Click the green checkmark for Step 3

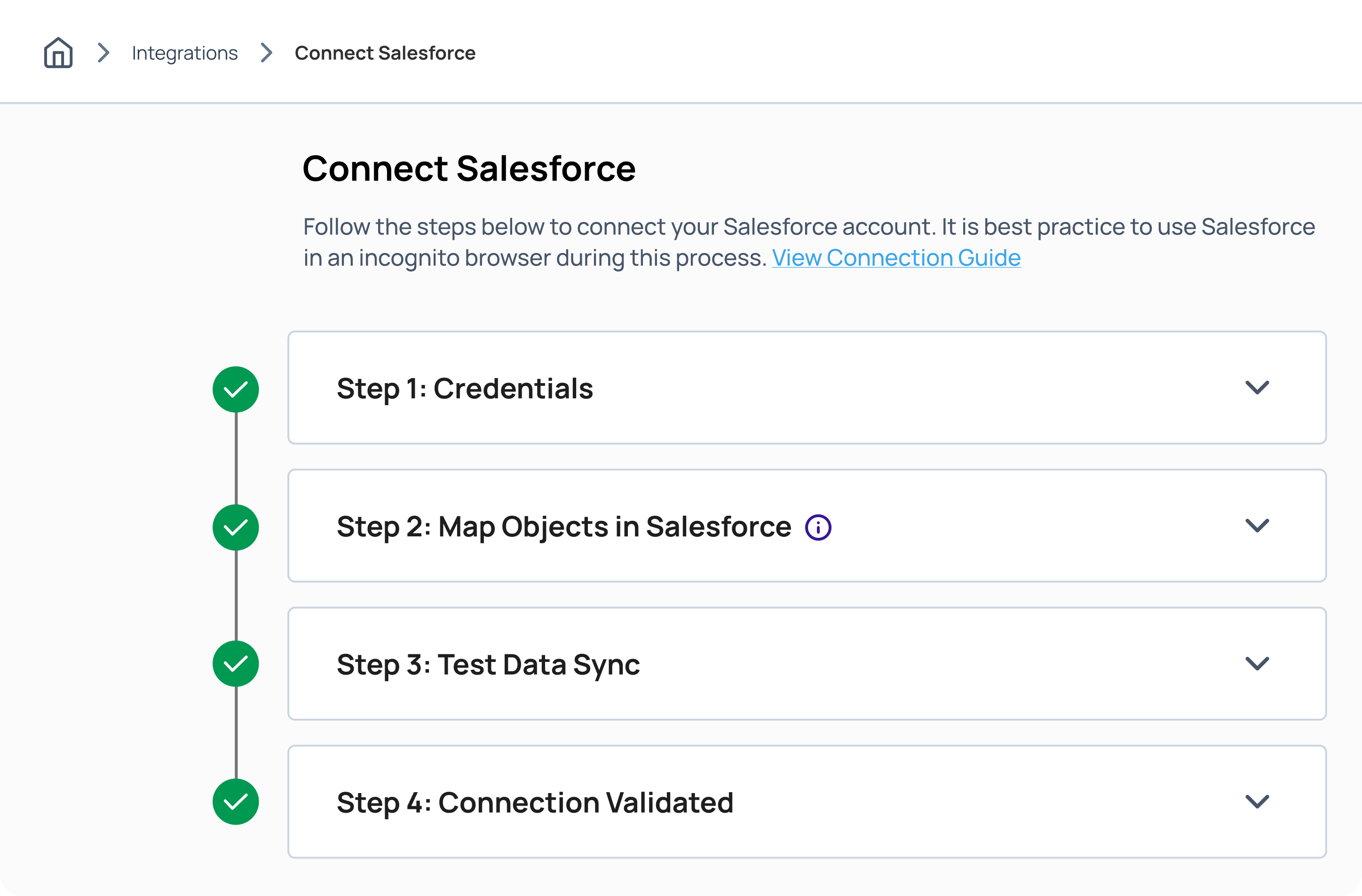236,664
